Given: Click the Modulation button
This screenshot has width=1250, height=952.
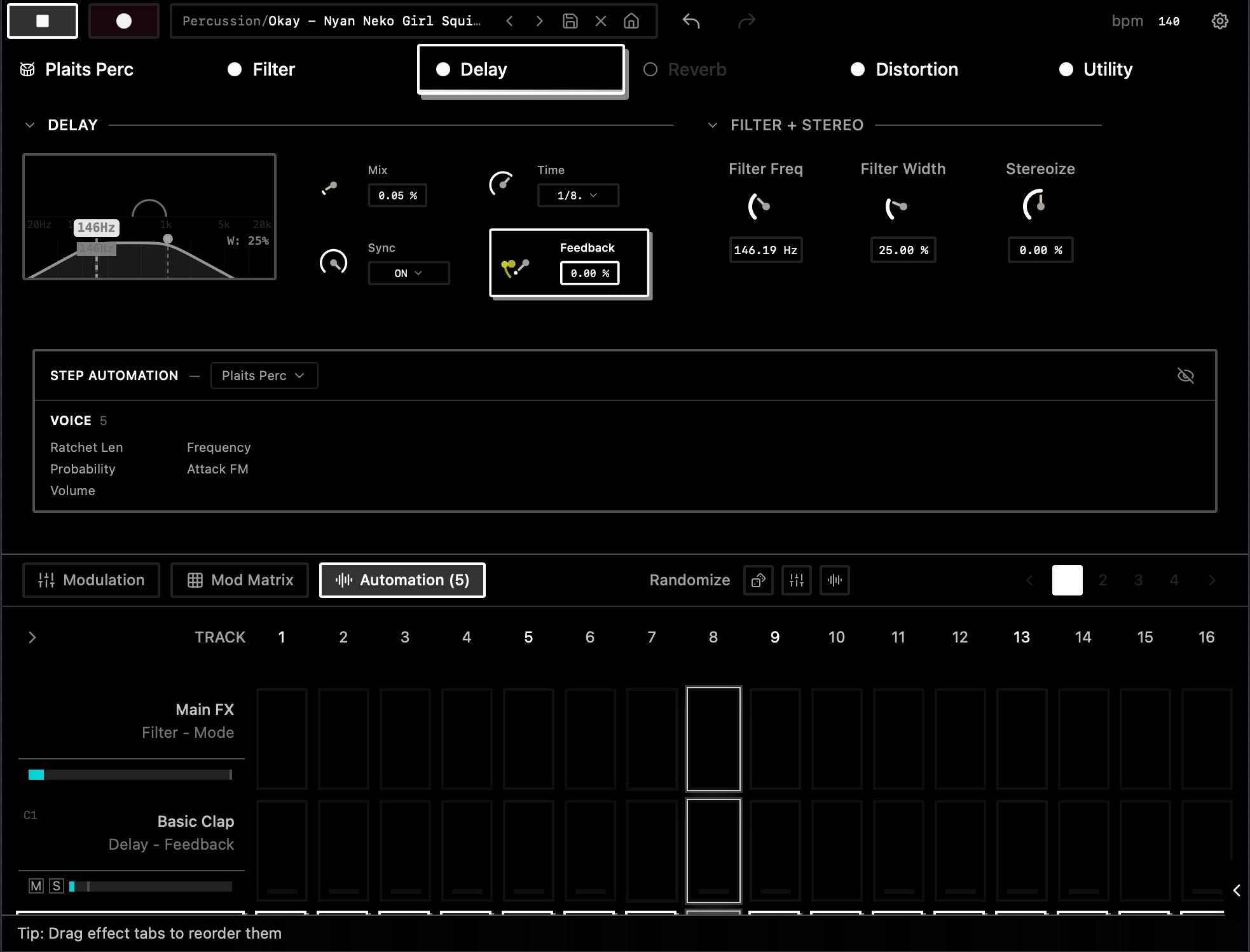Looking at the screenshot, I should 91,580.
